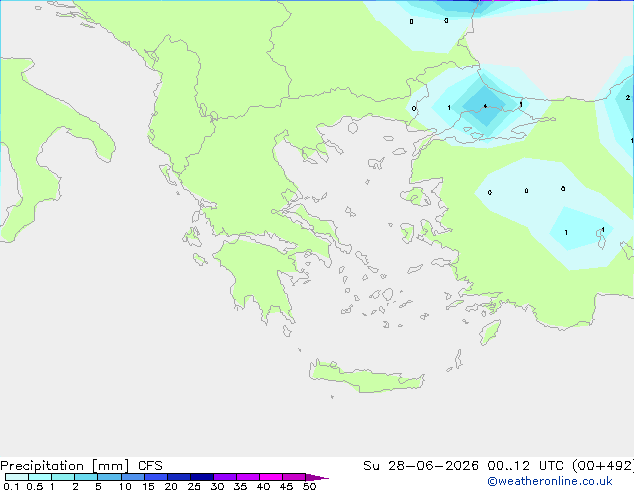Click the island of Crete on the map

(x=366, y=377)
